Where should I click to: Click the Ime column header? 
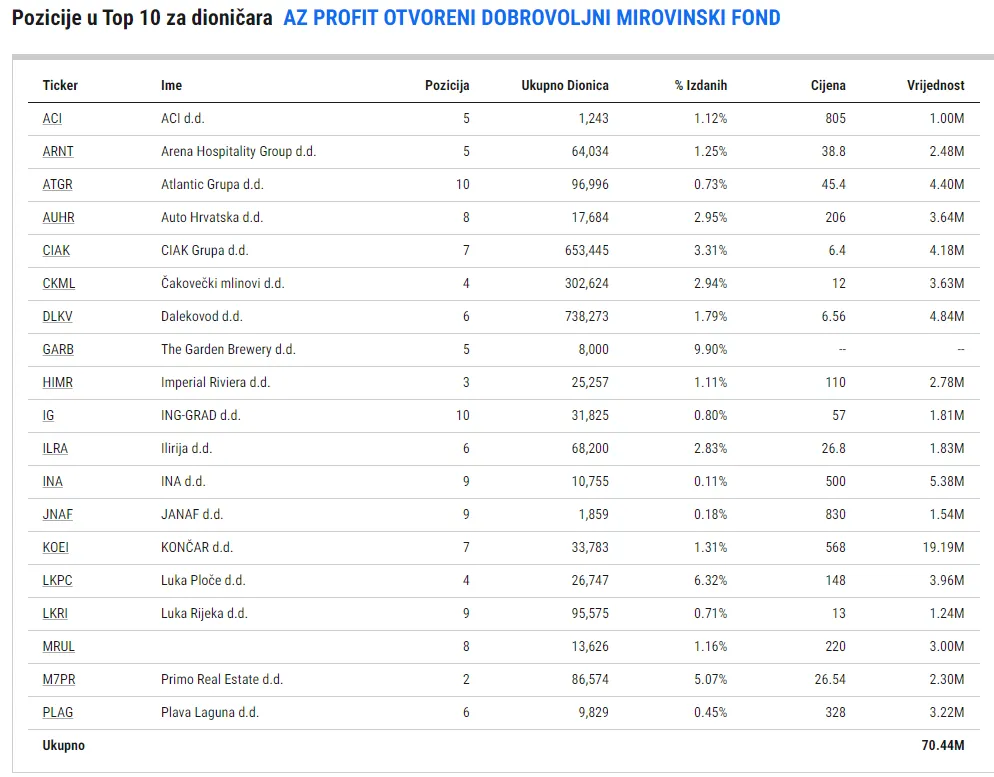171,86
